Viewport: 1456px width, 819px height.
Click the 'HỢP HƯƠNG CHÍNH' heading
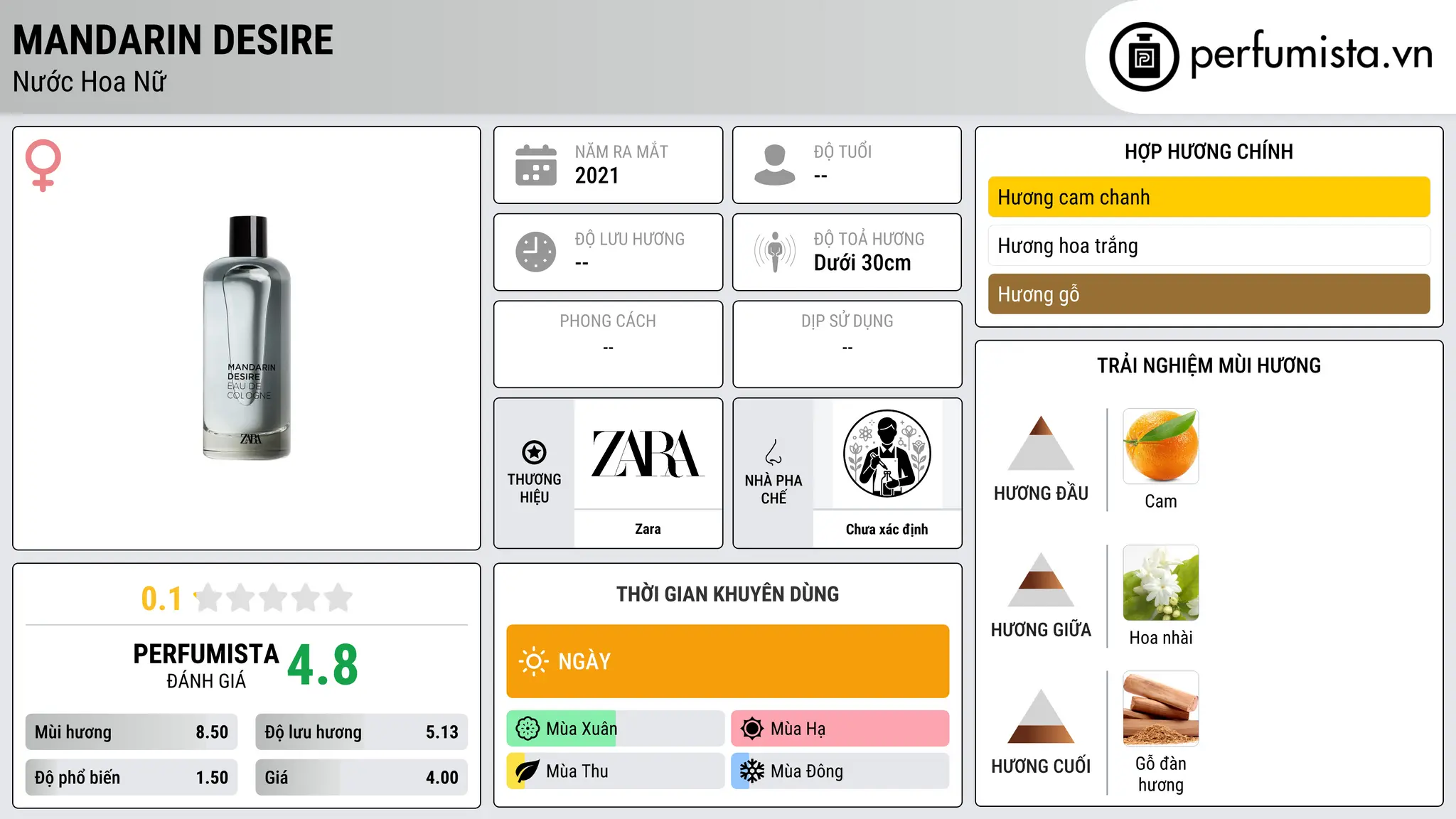[x=1209, y=151]
